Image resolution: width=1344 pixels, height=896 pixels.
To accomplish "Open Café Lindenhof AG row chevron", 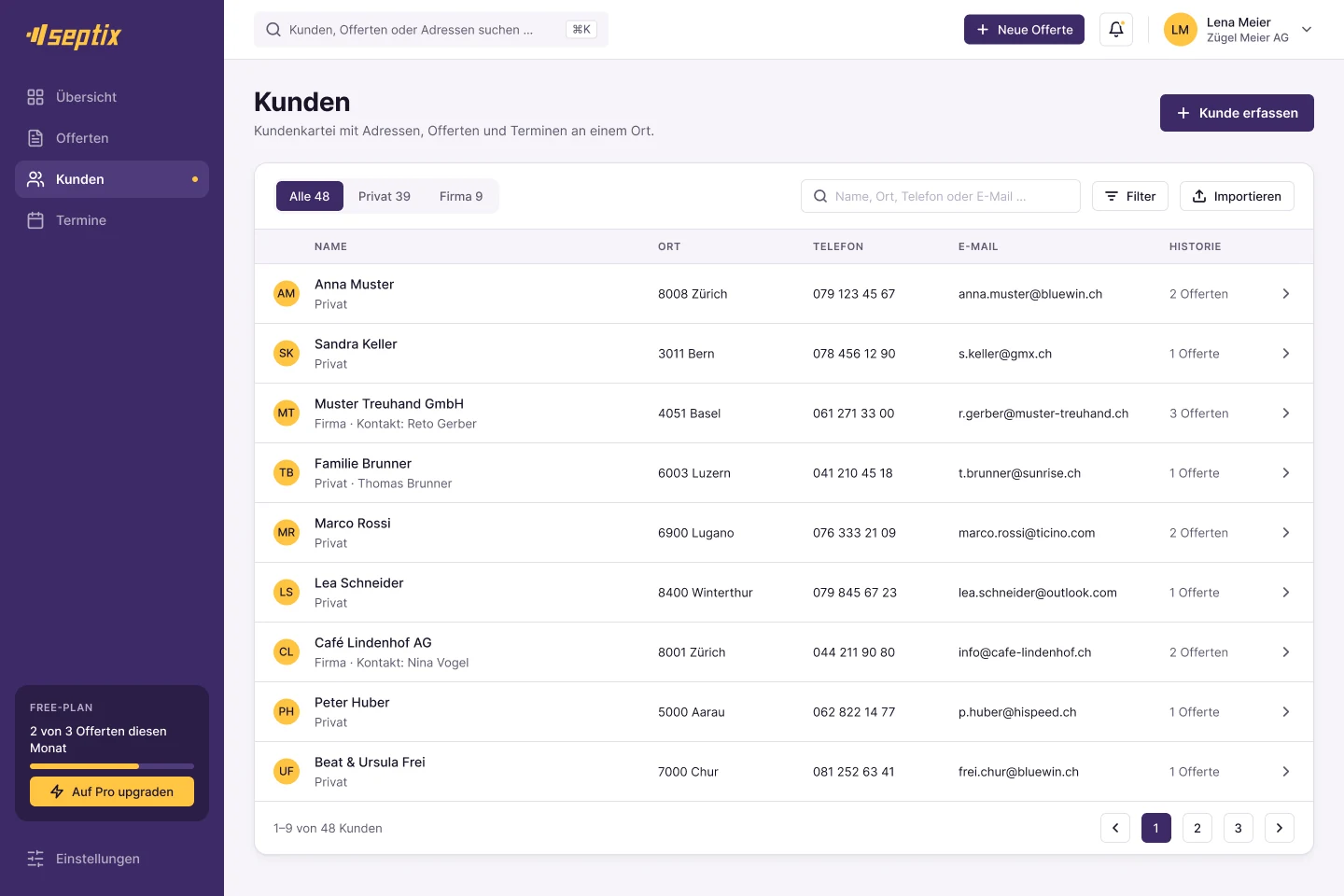I will (1286, 651).
